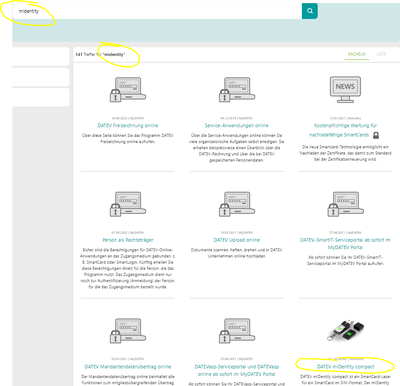The height and width of the screenshot is (386, 400).
Task: Click the laptop lock icon above DATEVasp-Serviceportal
Action: point(237,331)
